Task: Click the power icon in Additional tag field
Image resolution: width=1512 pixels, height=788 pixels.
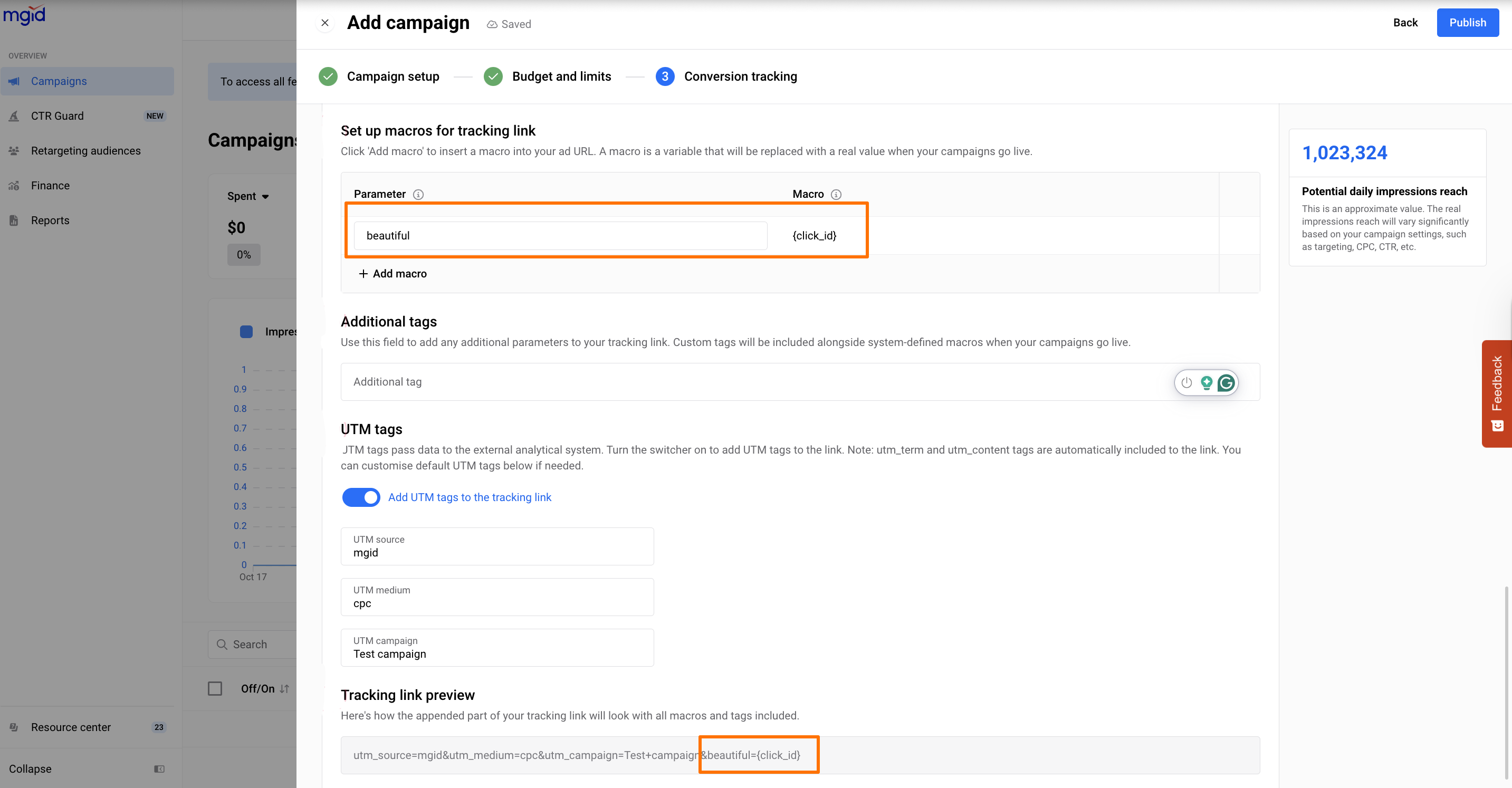Action: (1186, 382)
